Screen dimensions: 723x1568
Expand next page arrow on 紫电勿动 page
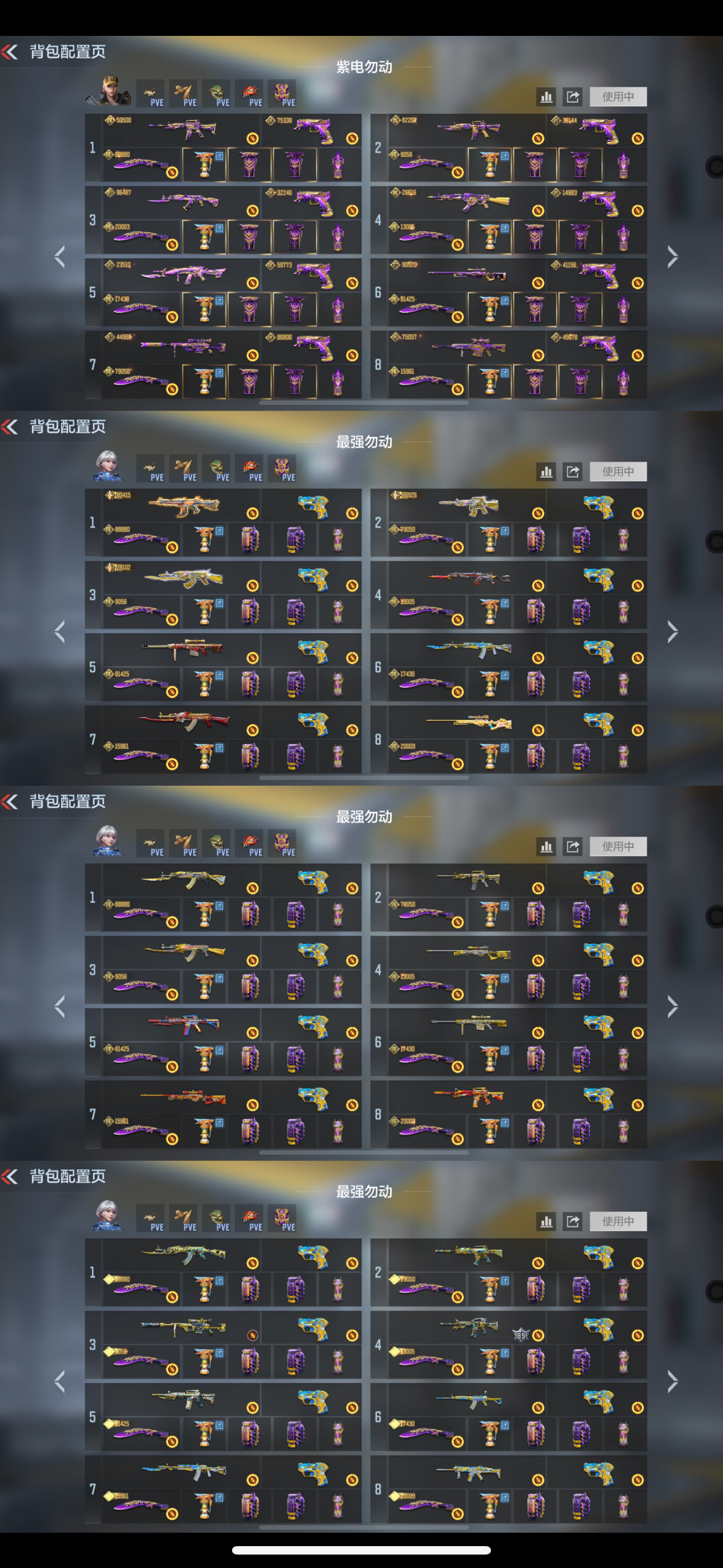coord(672,257)
